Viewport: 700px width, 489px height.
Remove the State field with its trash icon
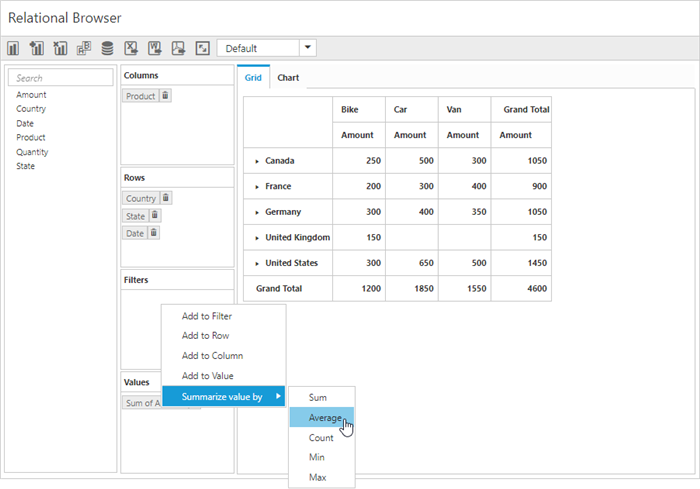tap(155, 215)
